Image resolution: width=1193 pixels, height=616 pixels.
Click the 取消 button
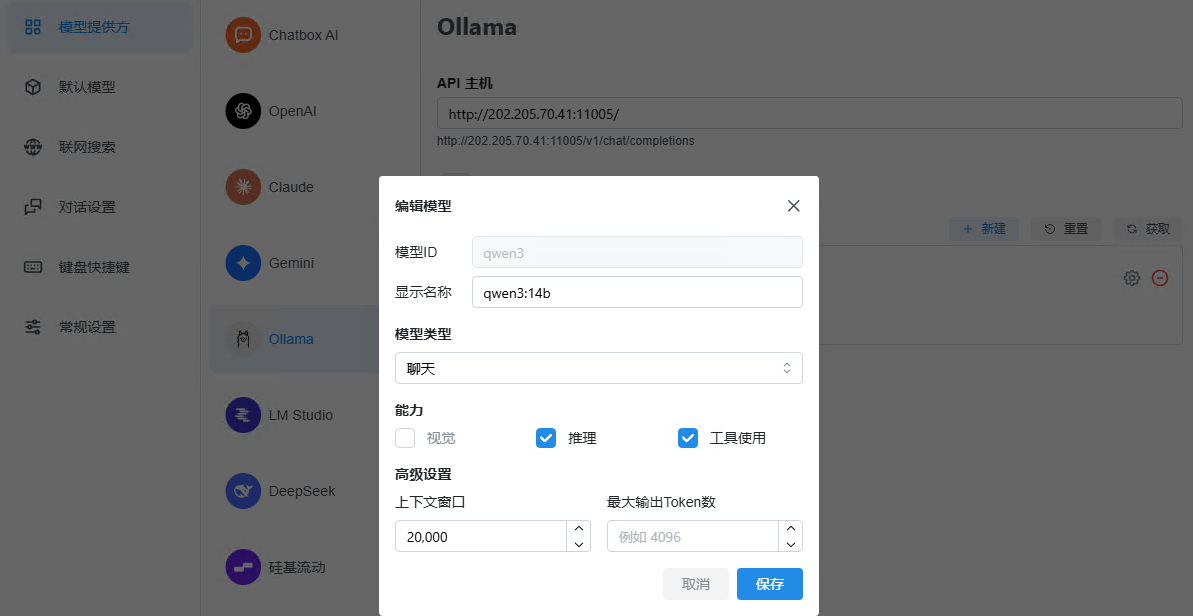(x=696, y=584)
